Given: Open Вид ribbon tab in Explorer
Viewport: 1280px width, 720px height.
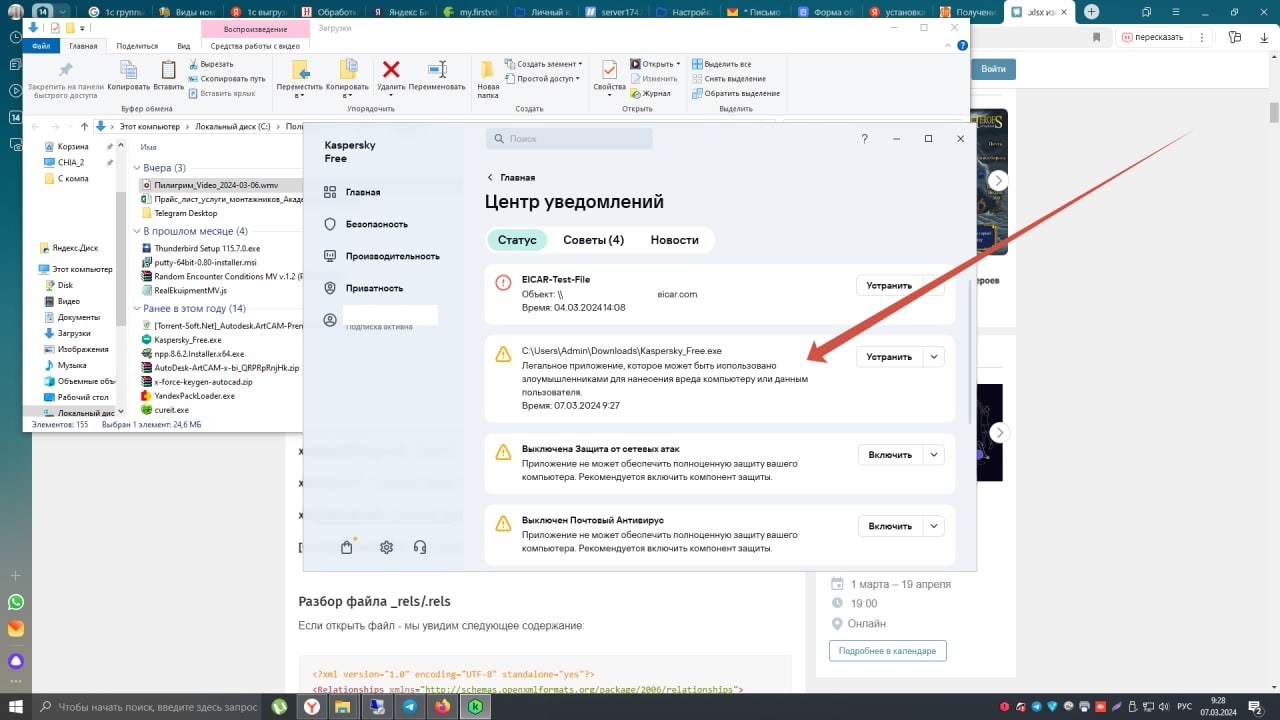Looking at the screenshot, I should 184,46.
